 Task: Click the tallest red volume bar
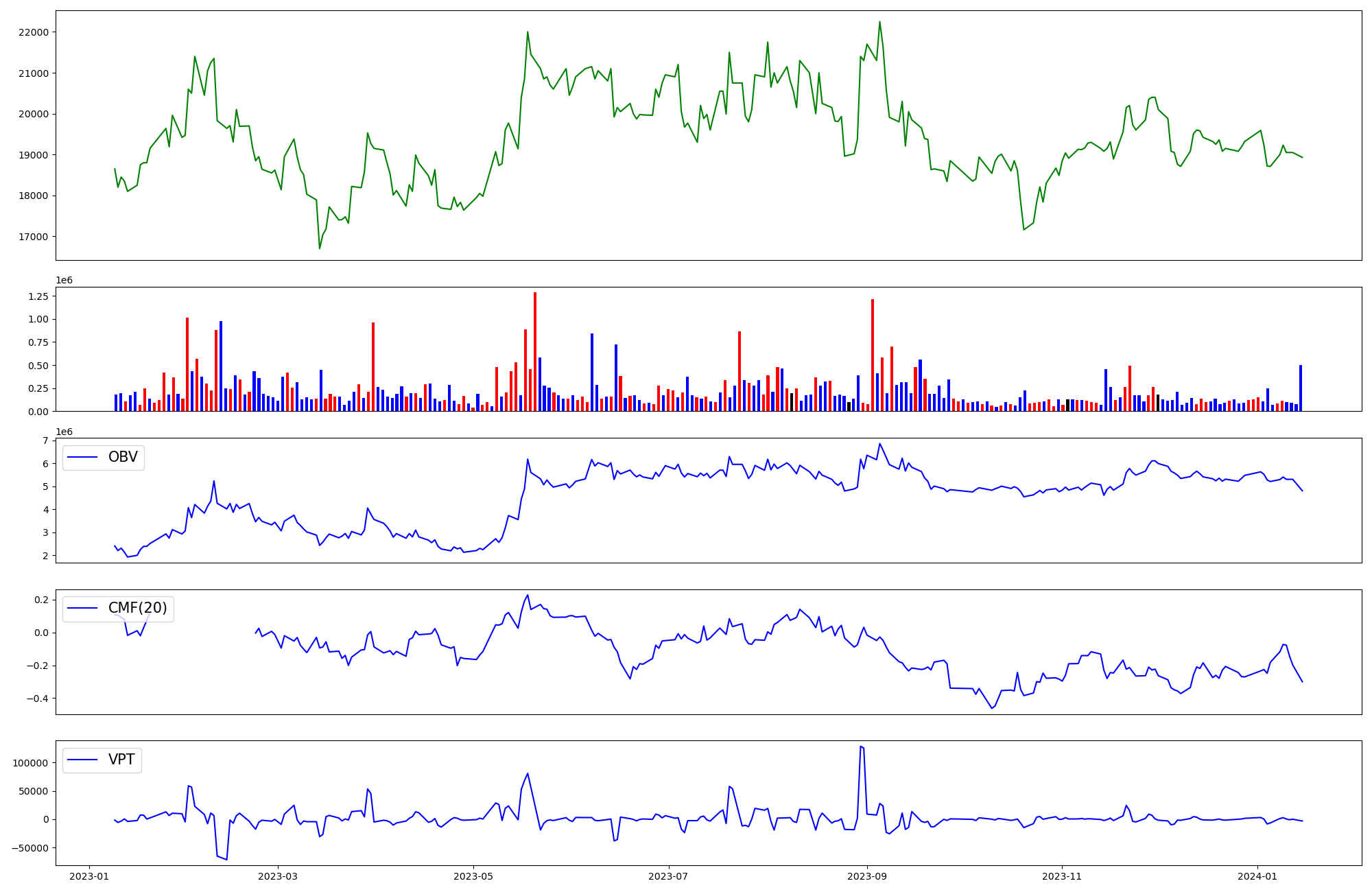tap(535, 351)
